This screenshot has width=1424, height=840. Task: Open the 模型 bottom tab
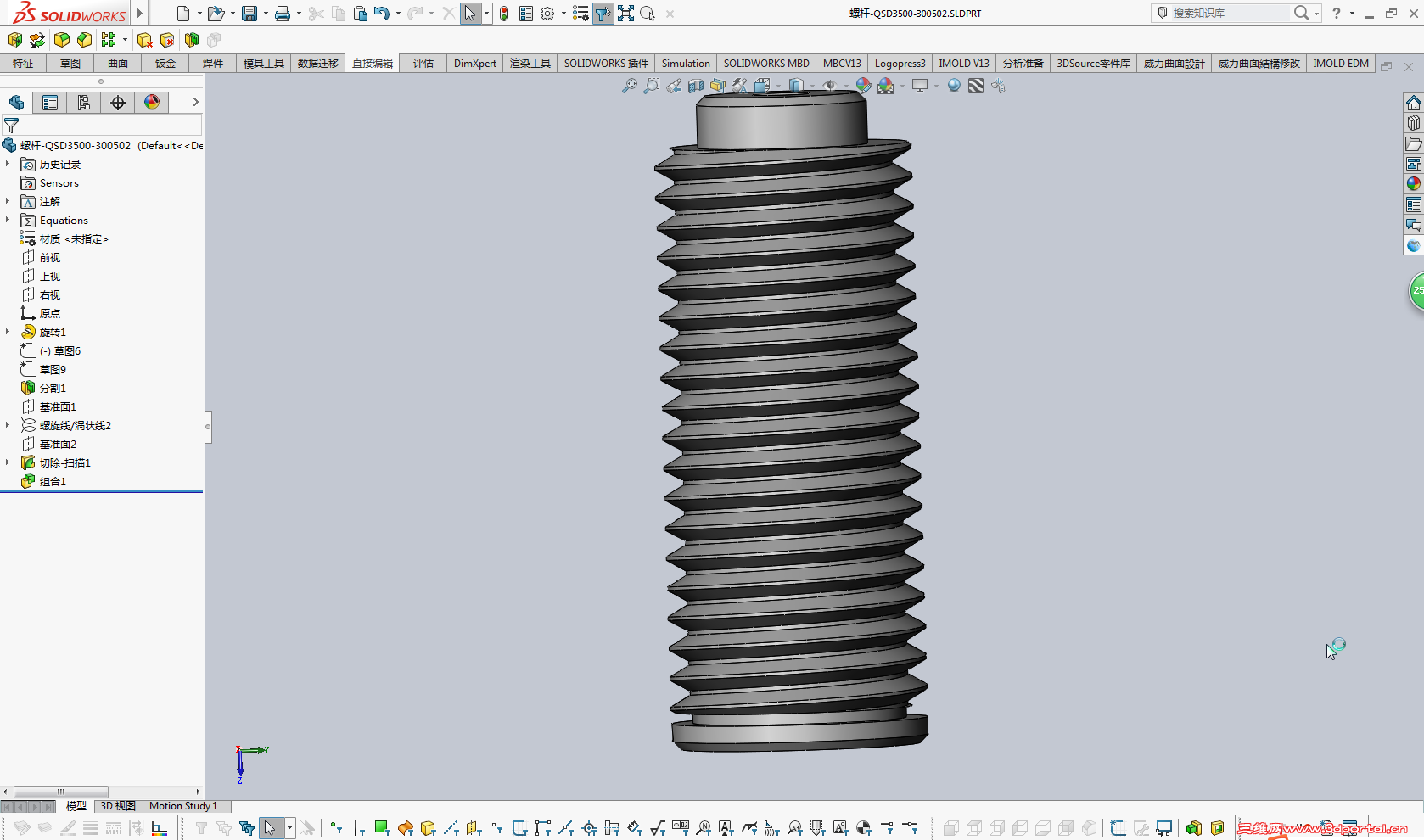click(x=76, y=806)
